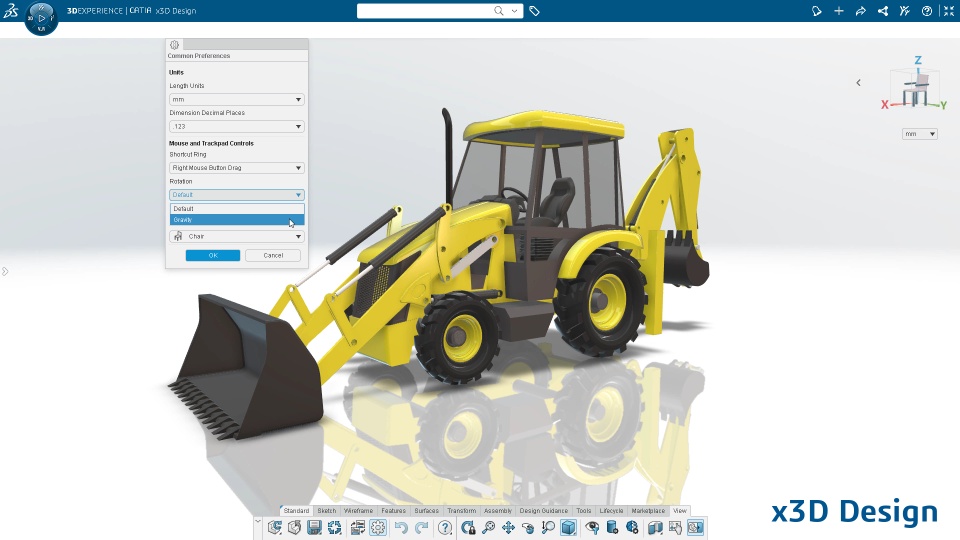This screenshot has width=960, height=540.
Task: Switch to the Lifecycle tab
Action: coord(611,511)
